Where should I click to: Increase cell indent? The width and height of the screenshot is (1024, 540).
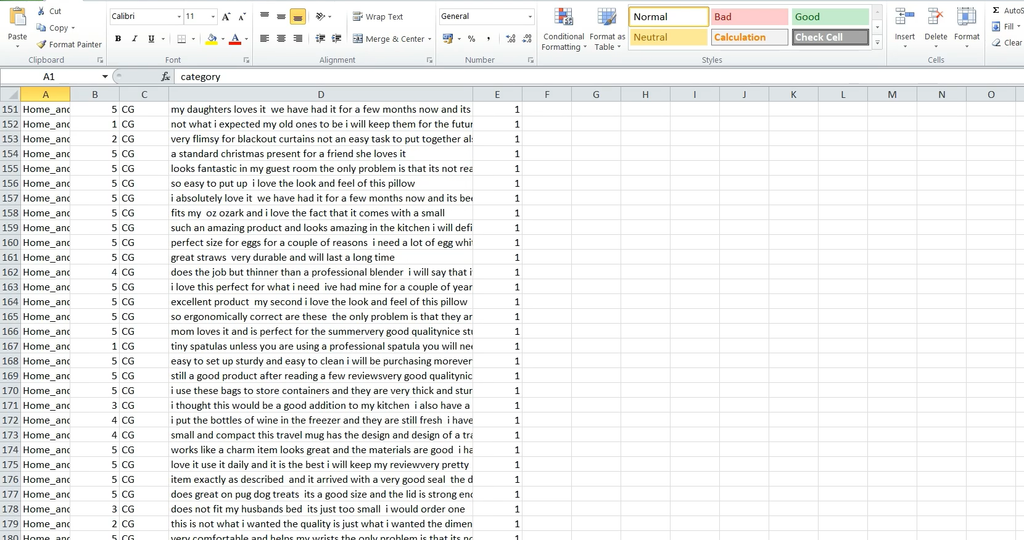337,39
